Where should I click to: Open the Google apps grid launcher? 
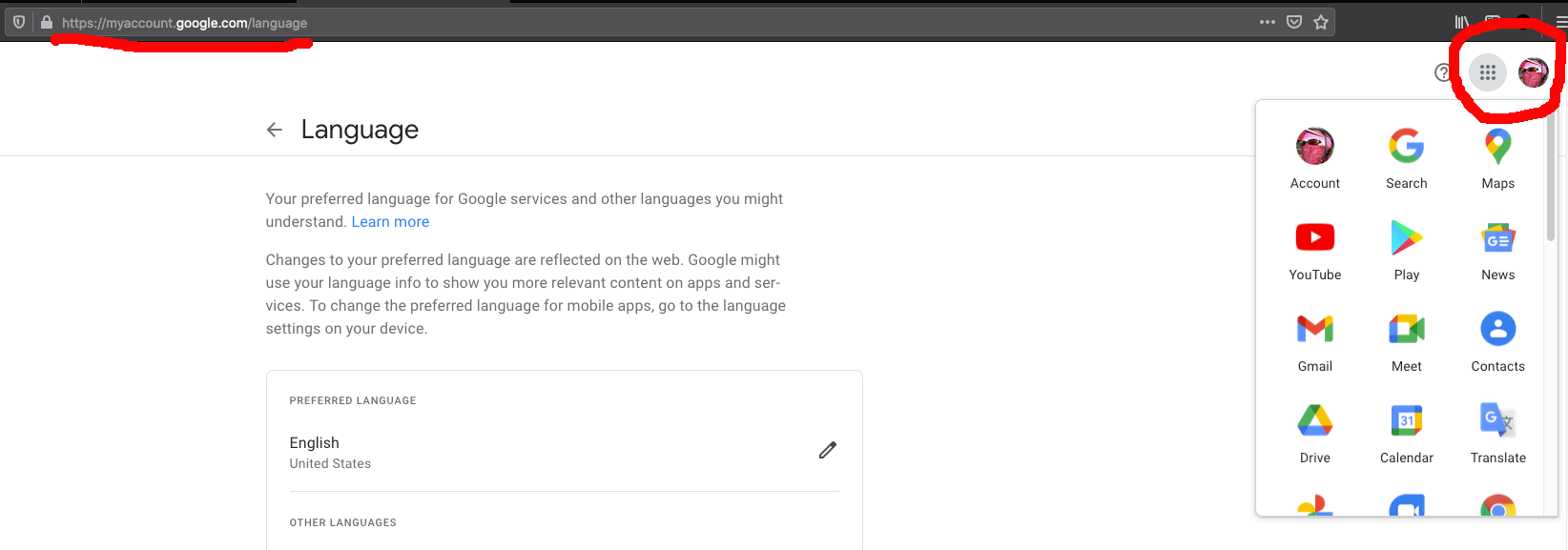tap(1487, 72)
